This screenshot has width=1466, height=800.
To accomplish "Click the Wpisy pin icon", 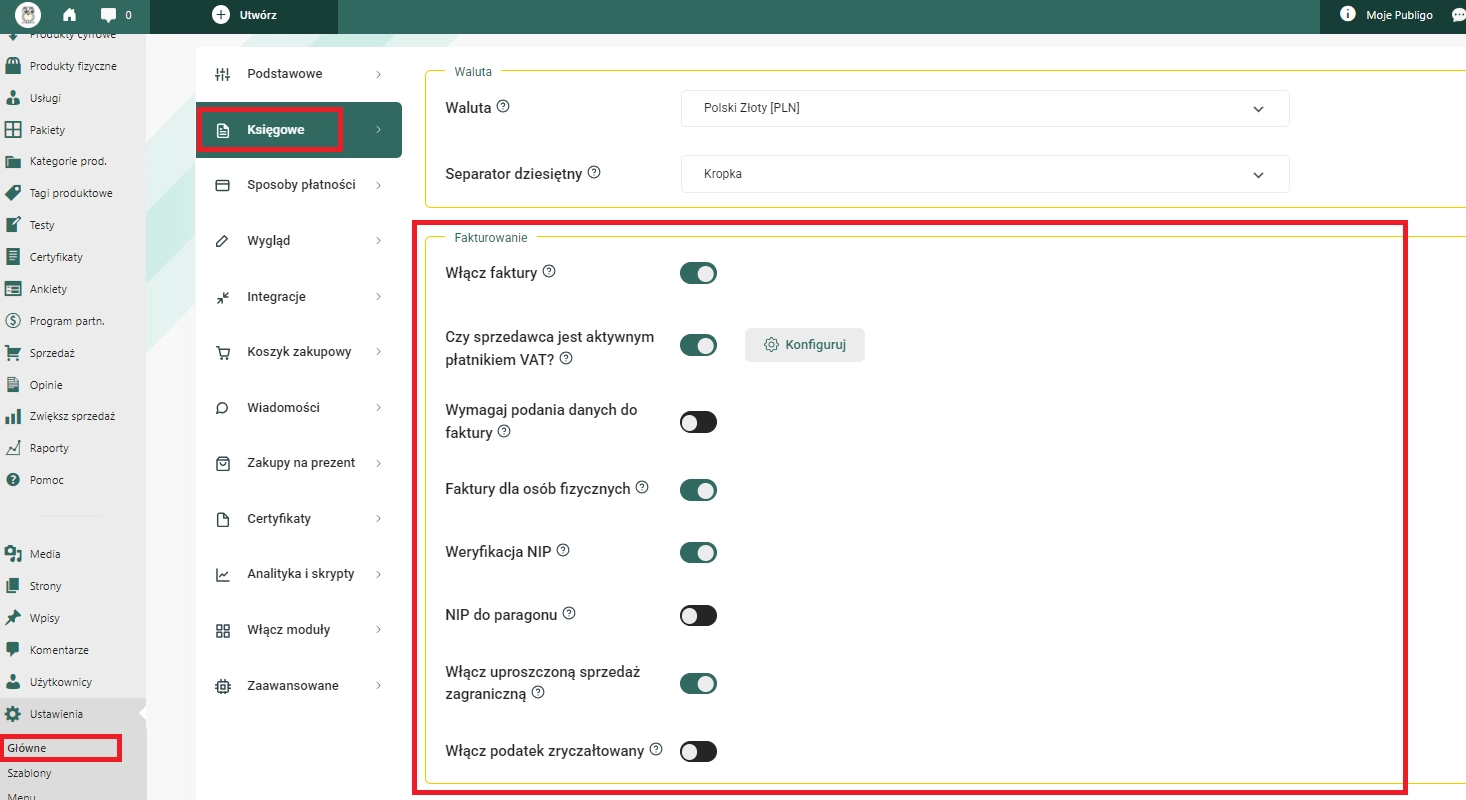I will click(x=13, y=618).
